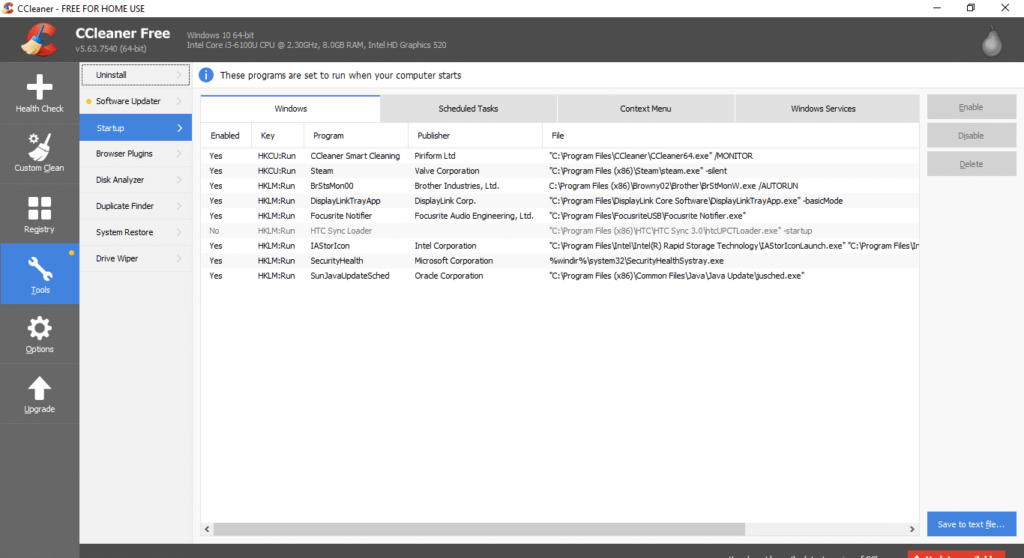Click Valve Corporation publisher cell

447,171
